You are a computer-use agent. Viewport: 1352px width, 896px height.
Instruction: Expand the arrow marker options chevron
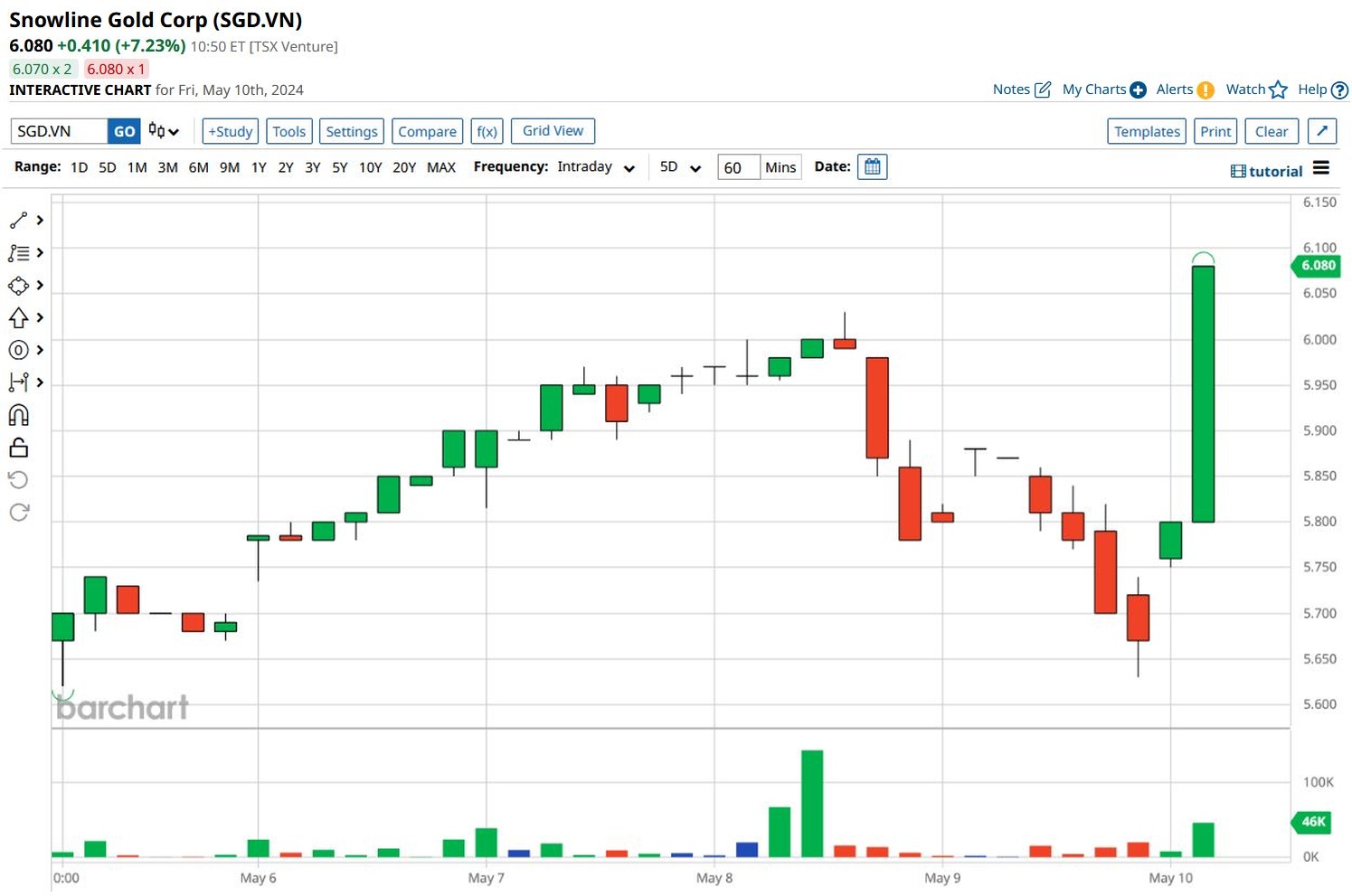[40, 318]
